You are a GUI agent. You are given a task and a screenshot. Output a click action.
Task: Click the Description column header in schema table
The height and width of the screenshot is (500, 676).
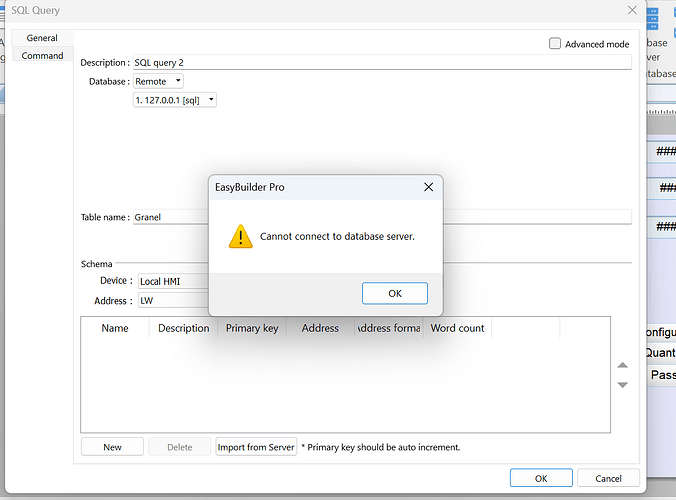(184, 328)
